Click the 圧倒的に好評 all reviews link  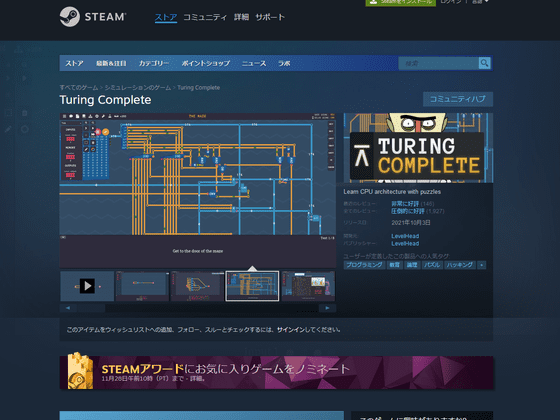coord(408,211)
